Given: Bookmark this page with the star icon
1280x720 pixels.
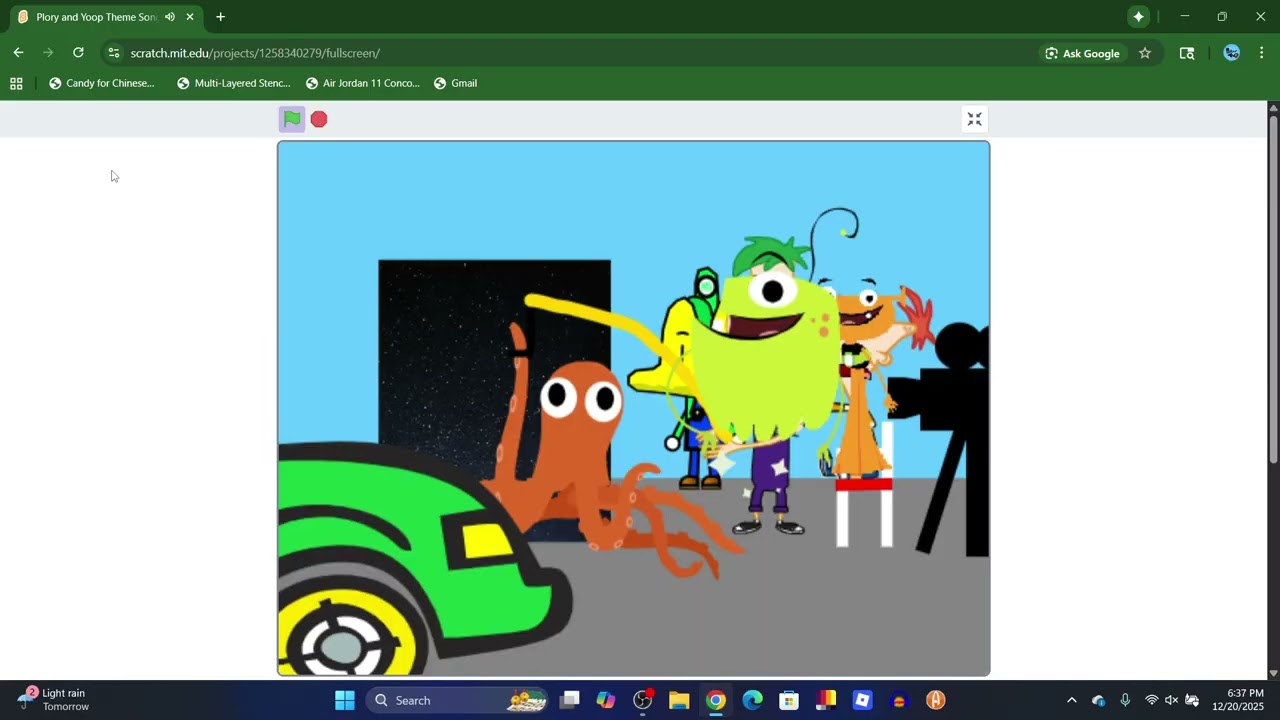Looking at the screenshot, I should coord(1145,53).
